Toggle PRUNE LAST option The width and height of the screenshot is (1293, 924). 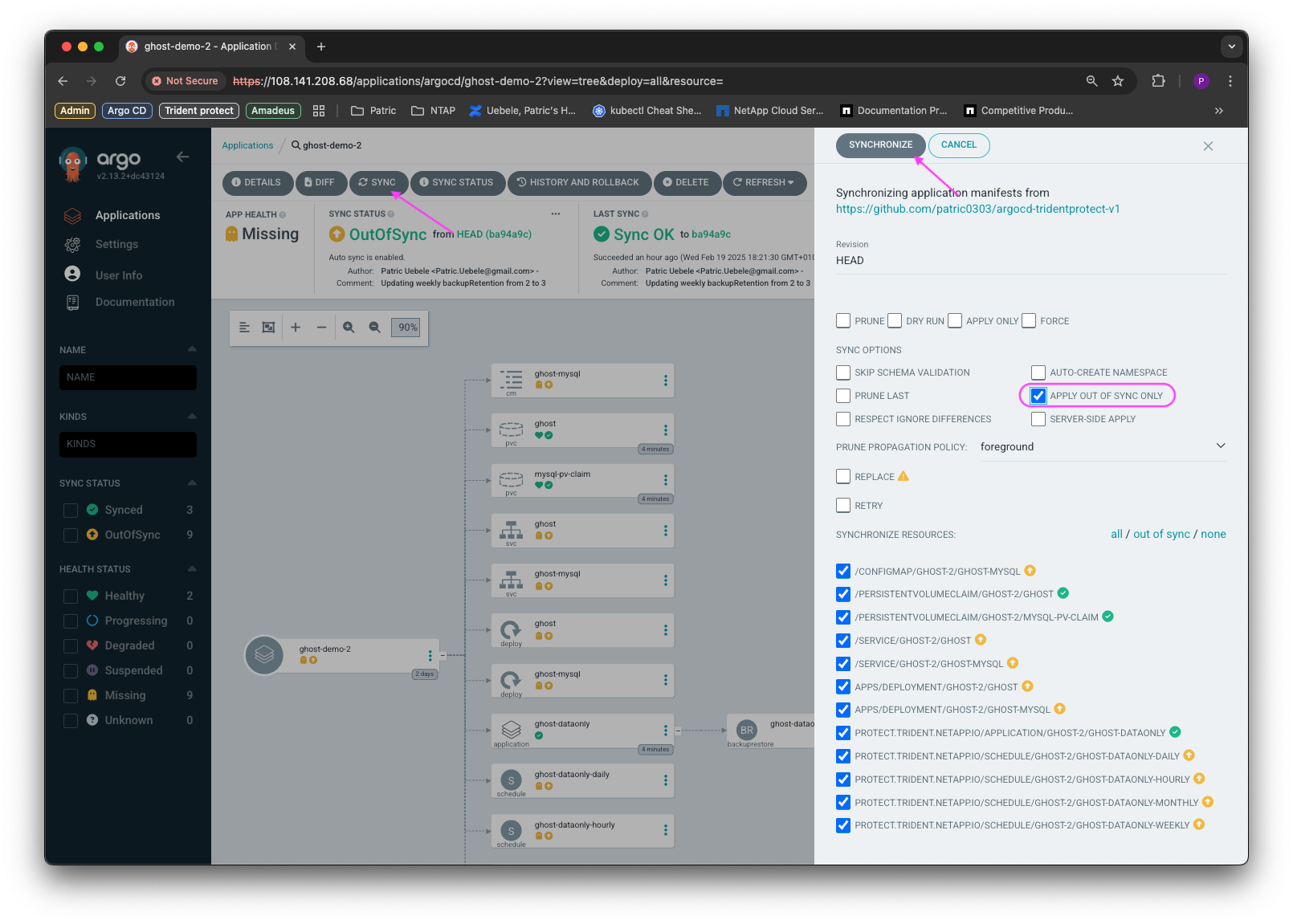tap(843, 396)
